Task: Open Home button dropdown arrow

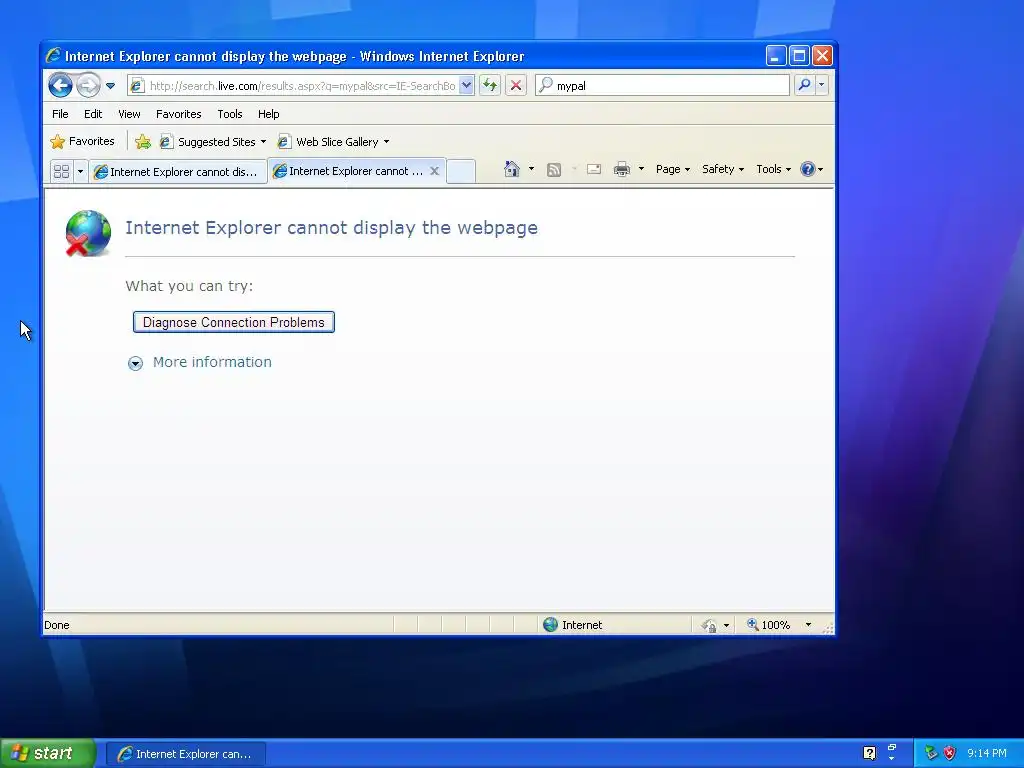Action: pyautogui.click(x=531, y=169)
